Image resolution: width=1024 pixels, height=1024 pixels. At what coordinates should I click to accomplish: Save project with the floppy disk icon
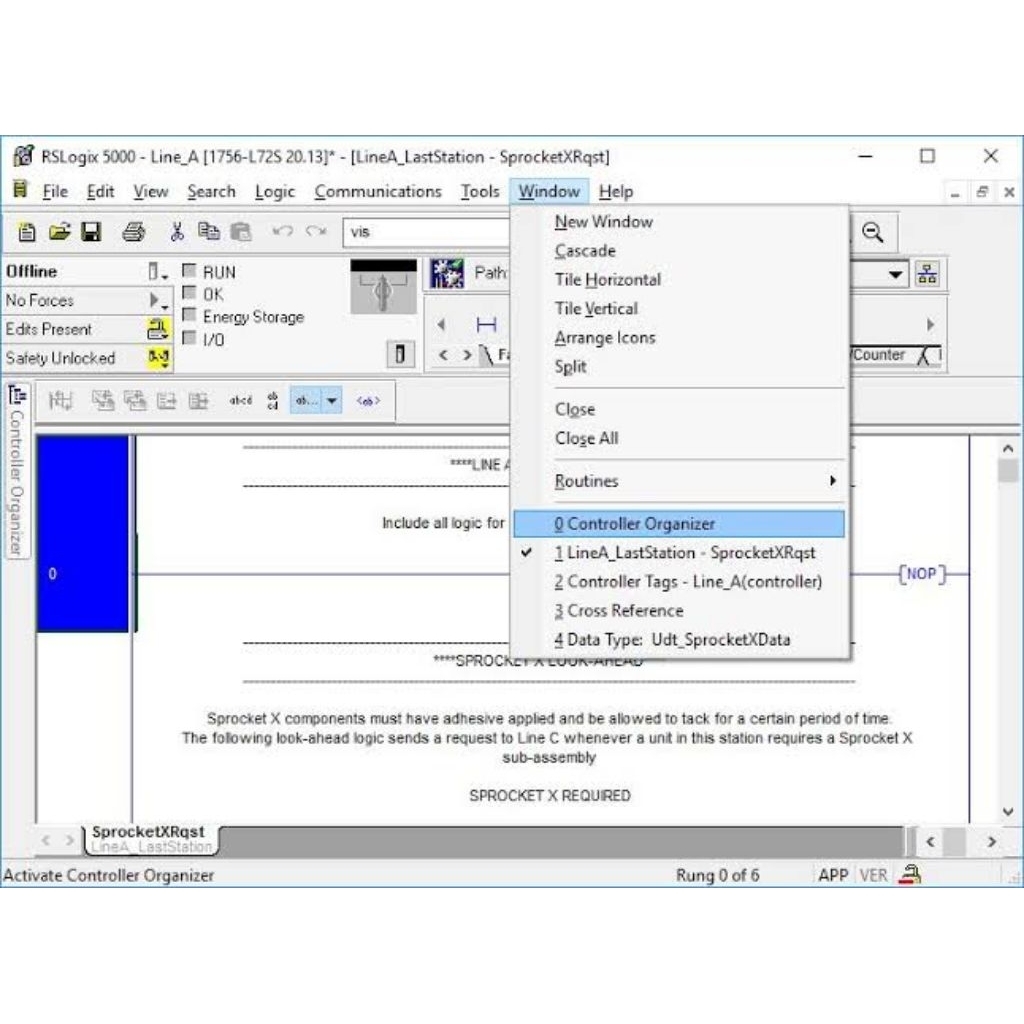(91, 232)
